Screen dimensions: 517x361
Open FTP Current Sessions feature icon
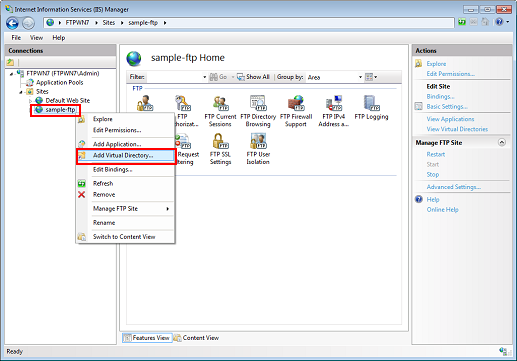pos(220,111)
